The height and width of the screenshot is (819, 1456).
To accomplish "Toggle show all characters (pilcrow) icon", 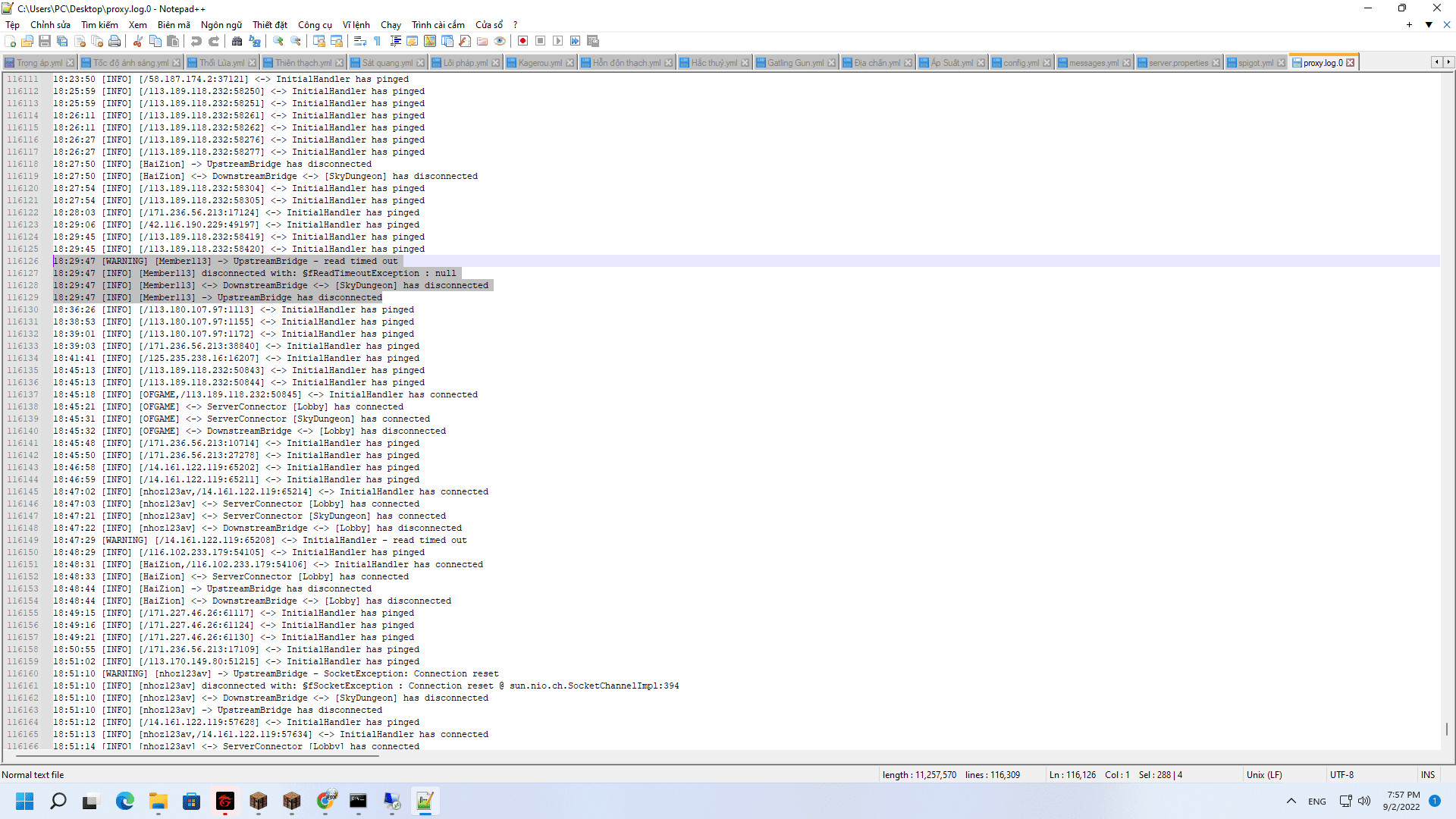I will 377,41.
